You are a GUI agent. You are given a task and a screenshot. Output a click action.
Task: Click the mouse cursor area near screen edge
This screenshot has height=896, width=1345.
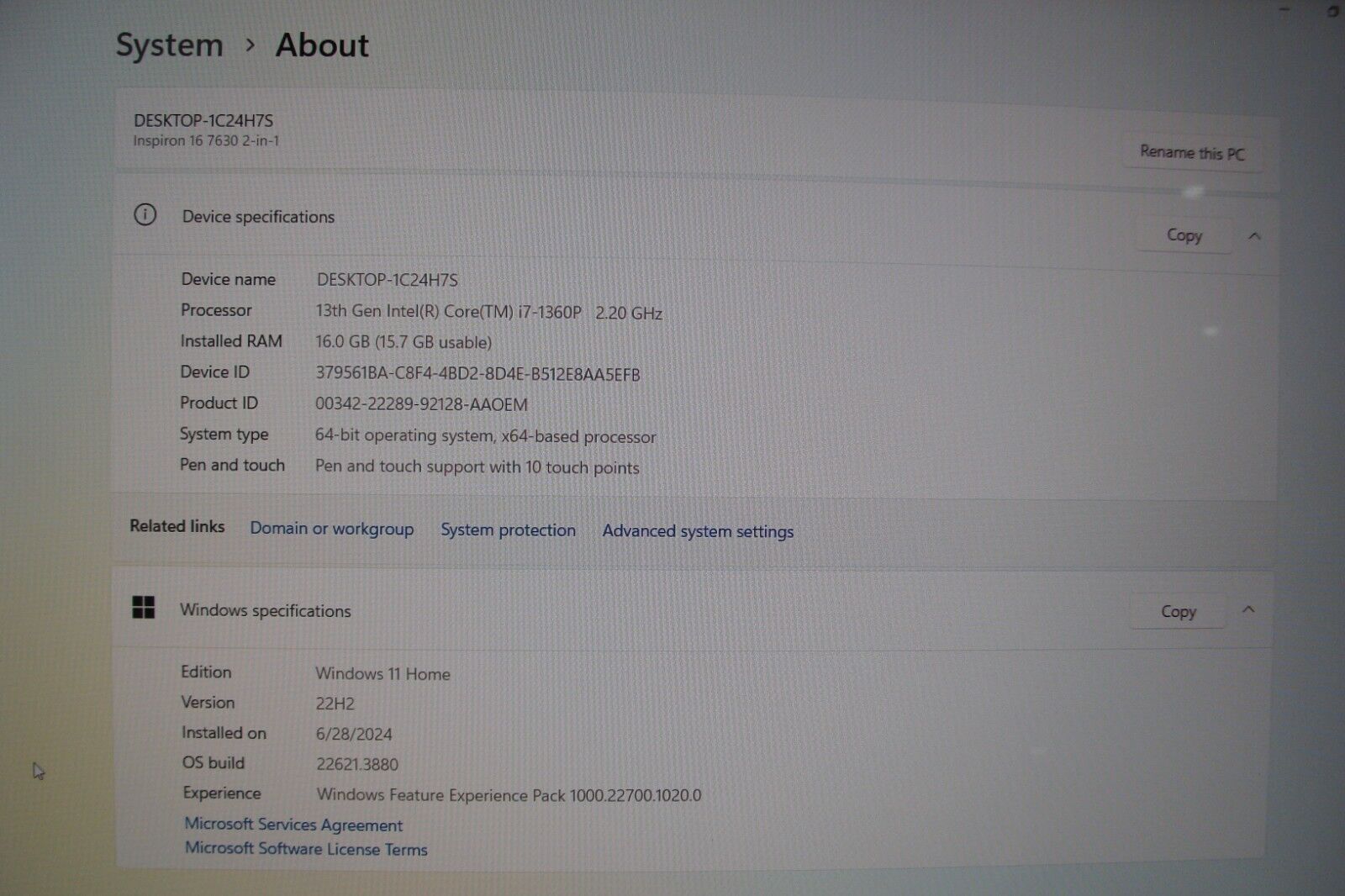(37, 771)
